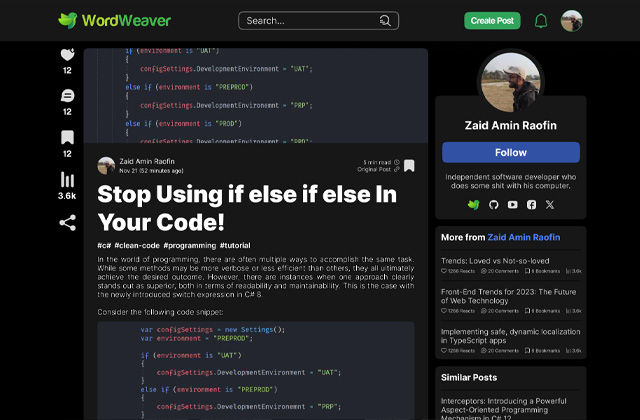This screenshot has width=640, height=420.
Task: Open the author's YouTube channel icon
Action: [x=512, y=204]
